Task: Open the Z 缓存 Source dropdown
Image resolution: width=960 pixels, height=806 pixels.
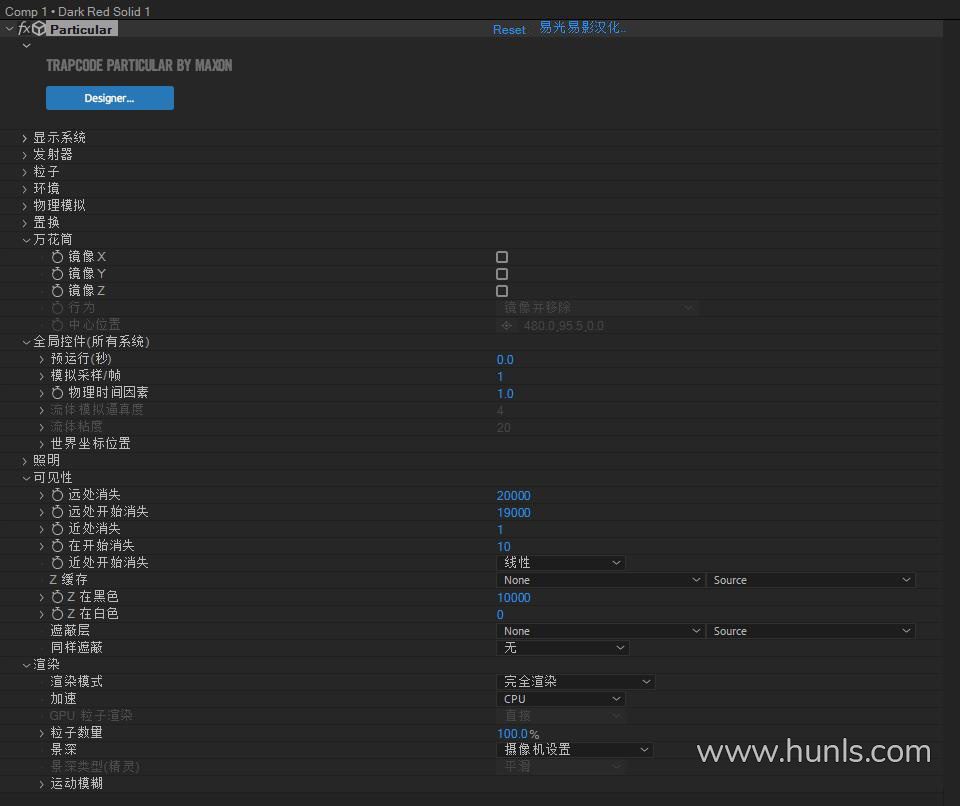Action: (811, 580)
